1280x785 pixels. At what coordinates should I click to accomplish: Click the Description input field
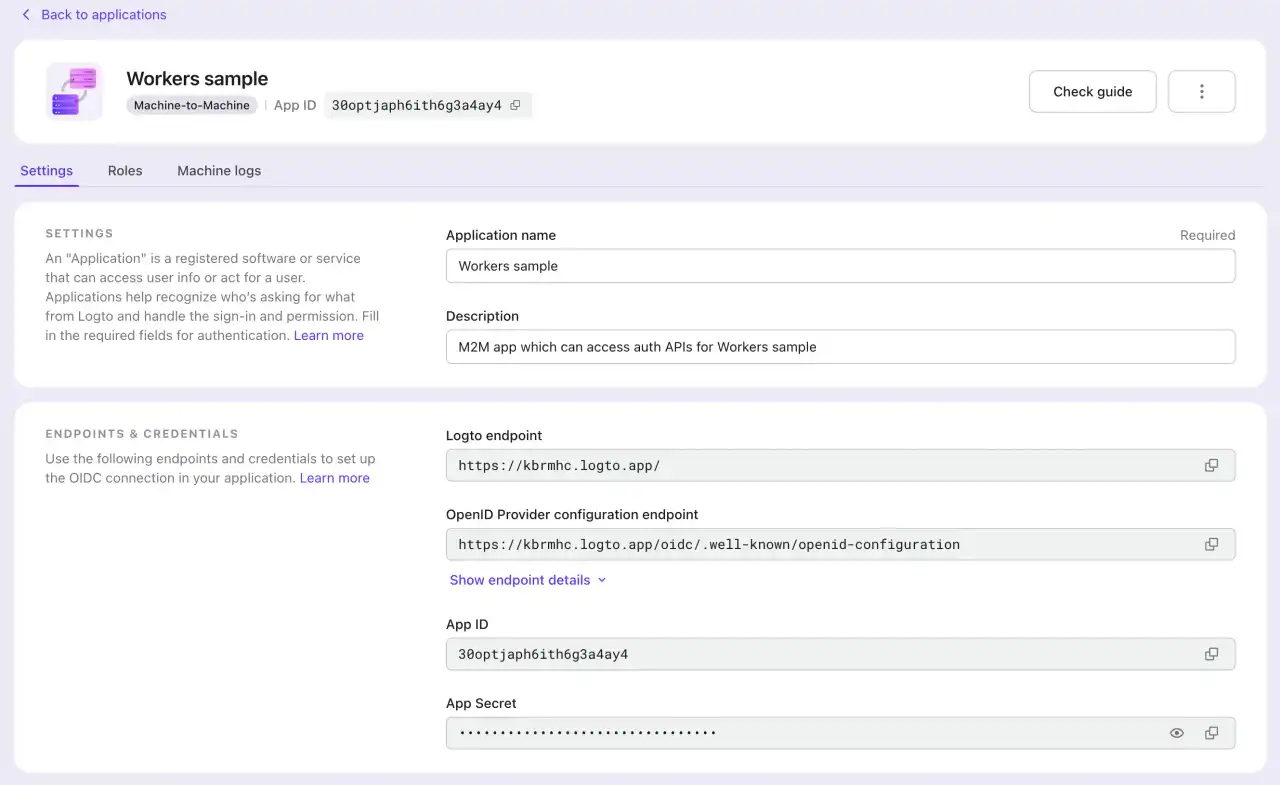(x=840, y=347)
